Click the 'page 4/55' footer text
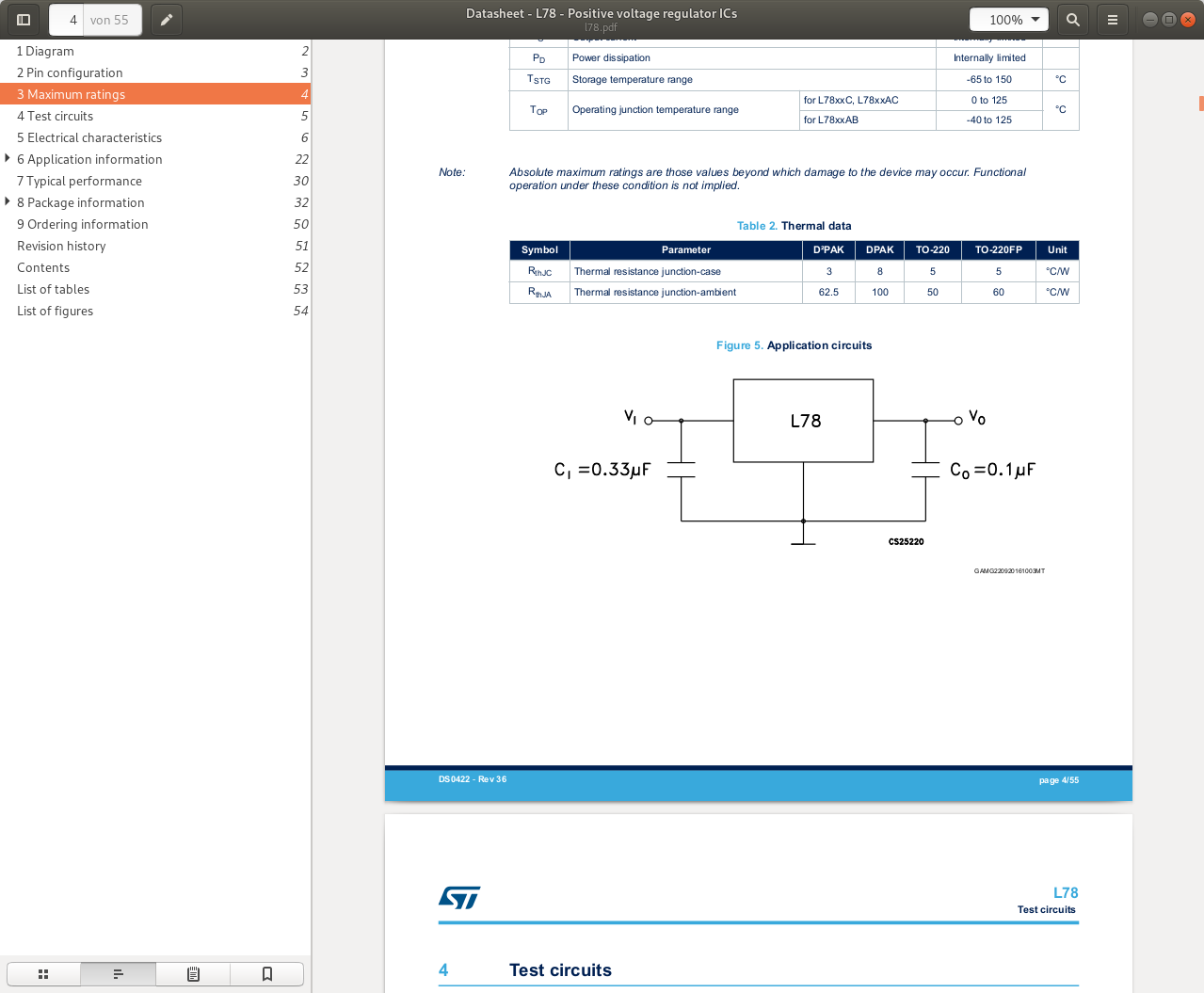 pos(1059,780)
